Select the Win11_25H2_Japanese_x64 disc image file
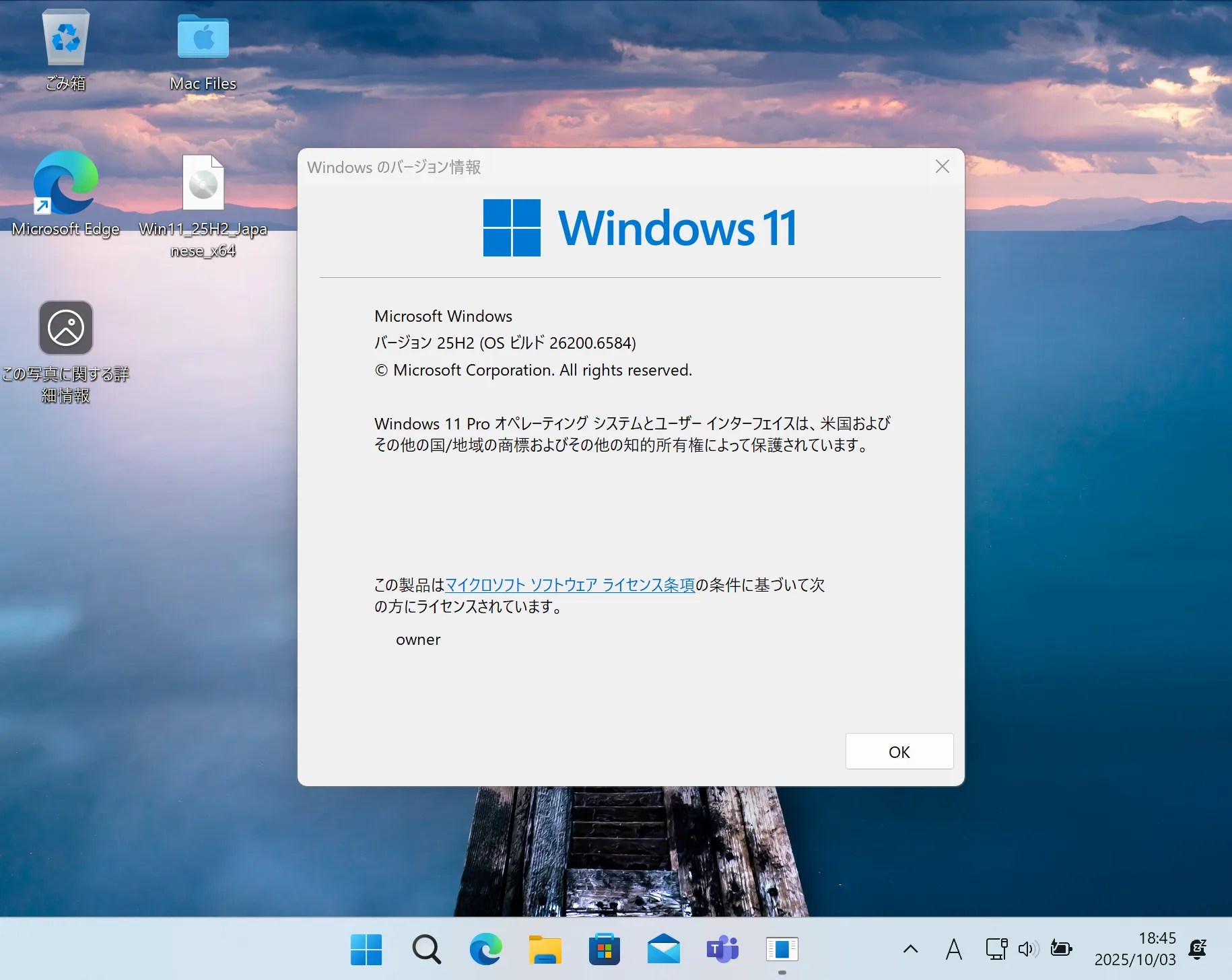 click(x=203, y=206)
